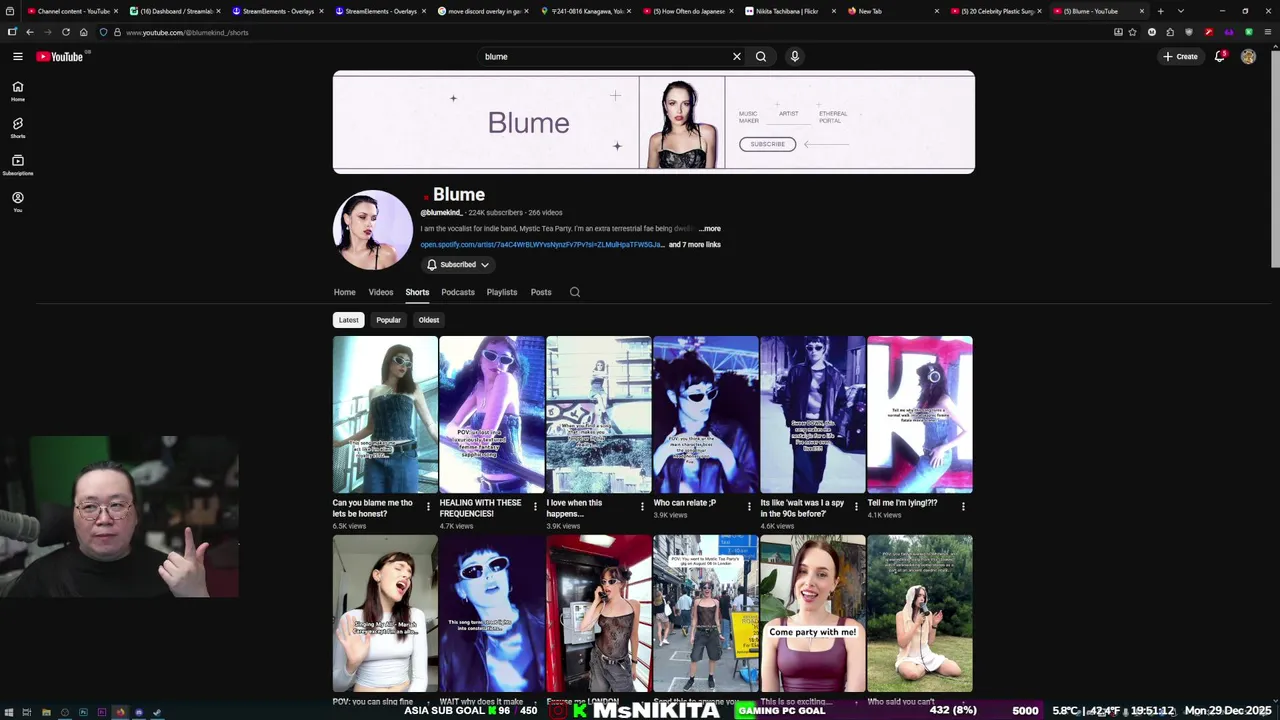Screen dimensions: 1280x720
Task: Open title Its like wait was I a spy
Action: click(x=802, y=508)
